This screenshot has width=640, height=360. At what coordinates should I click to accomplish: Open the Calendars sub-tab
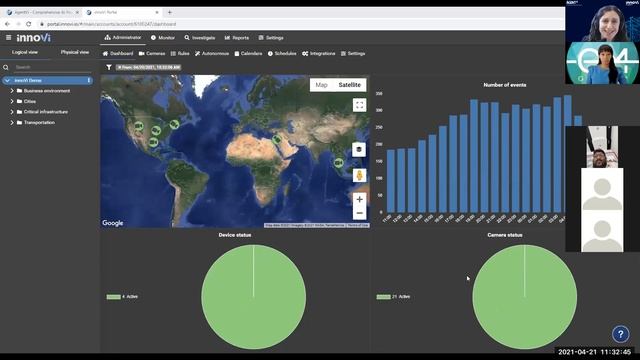[248, 53]
